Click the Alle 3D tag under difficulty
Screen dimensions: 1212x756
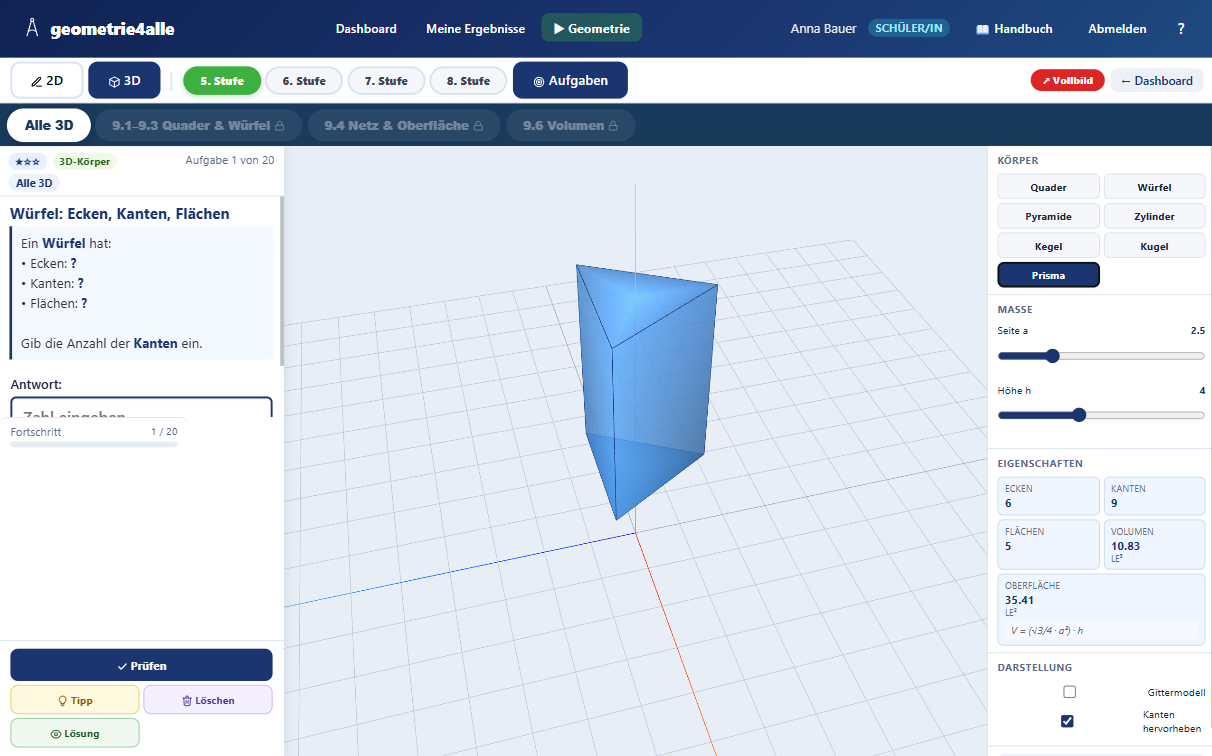(x=35, y=183)
